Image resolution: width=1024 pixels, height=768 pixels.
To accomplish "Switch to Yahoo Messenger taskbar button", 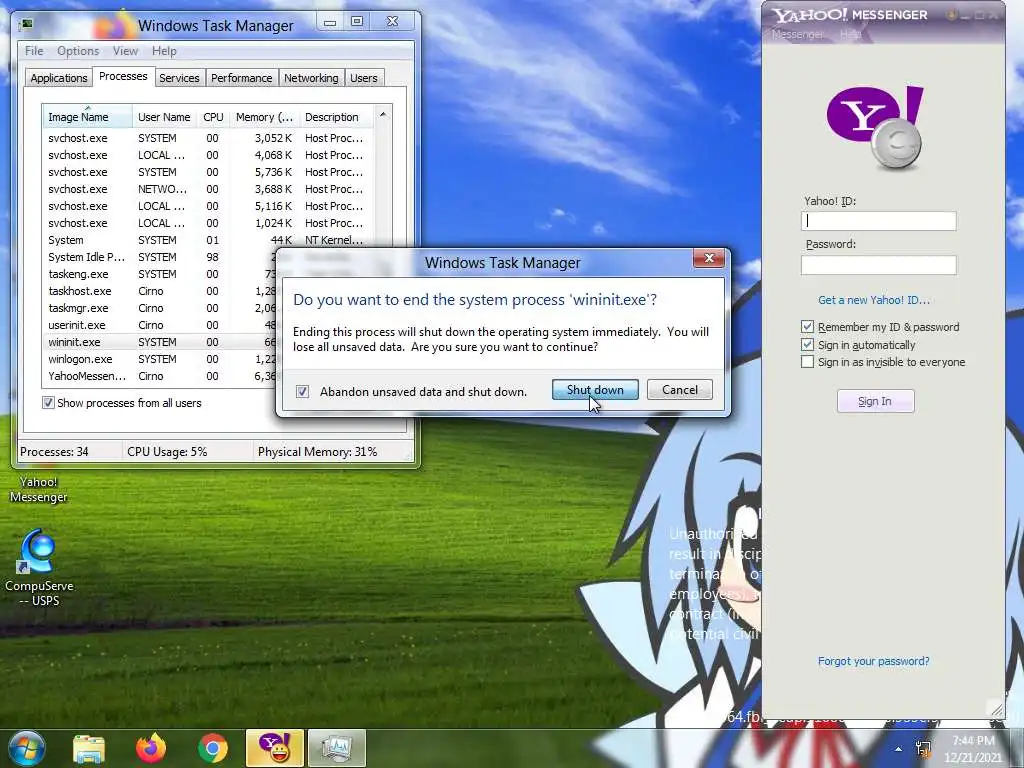I will 275,748.
